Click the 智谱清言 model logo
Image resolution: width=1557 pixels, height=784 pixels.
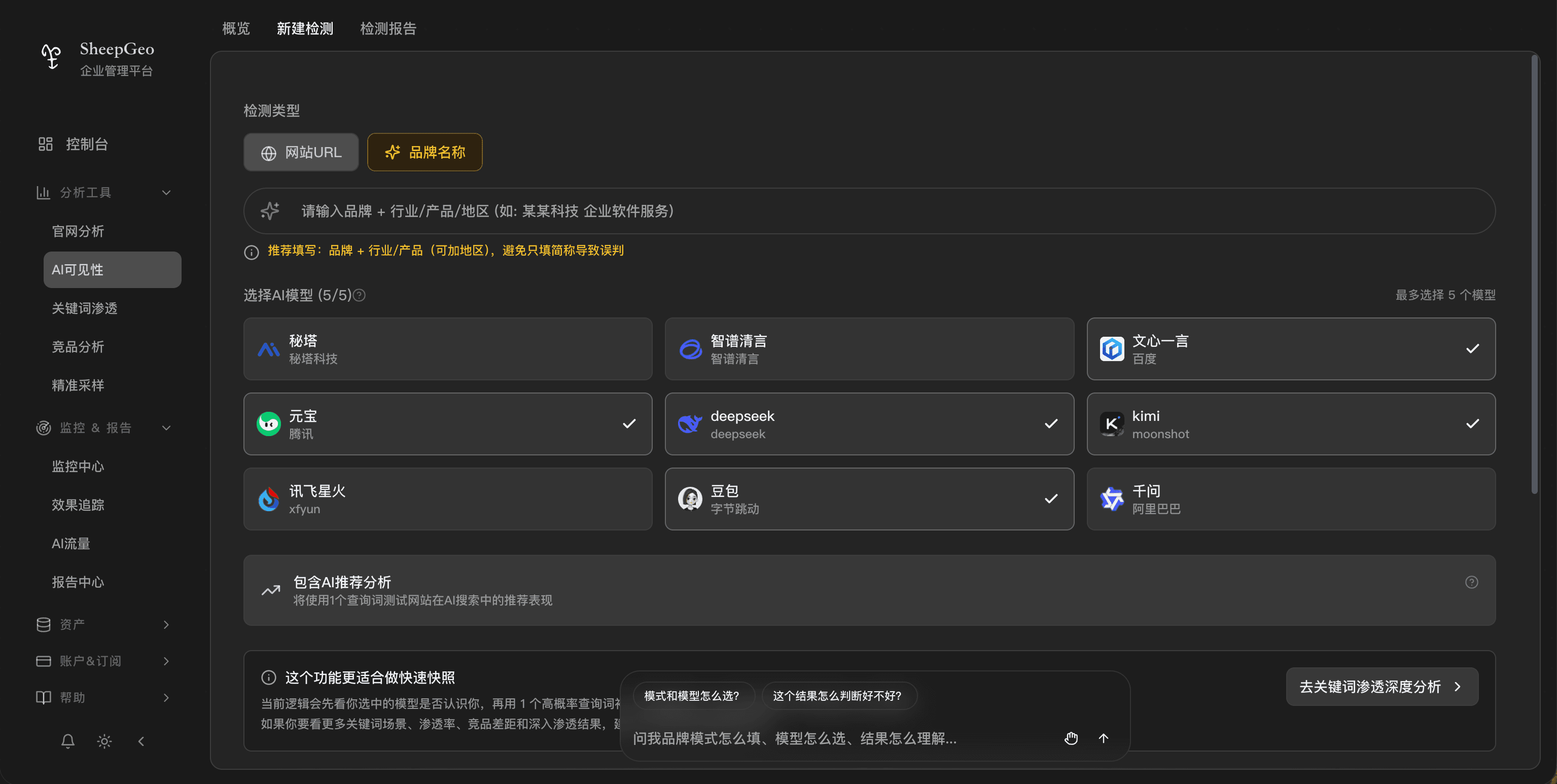(690, 349)
